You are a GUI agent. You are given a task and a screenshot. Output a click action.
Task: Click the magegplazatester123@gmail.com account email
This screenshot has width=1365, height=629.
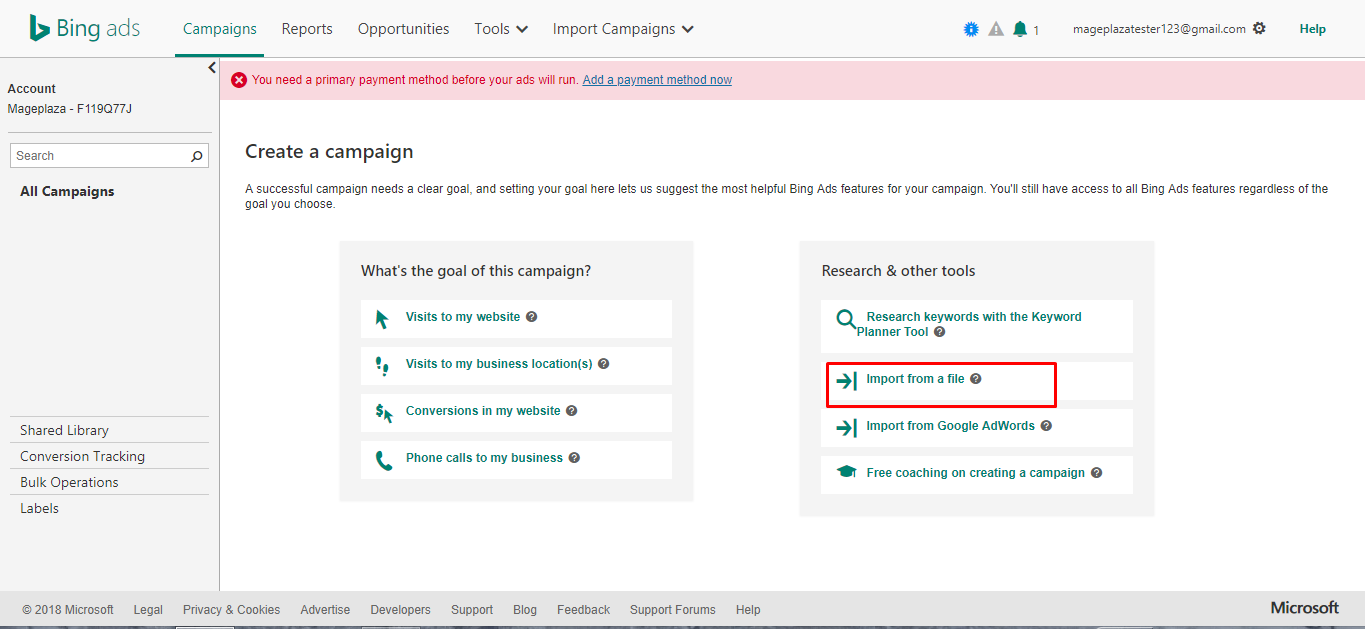click(1159, 29)
